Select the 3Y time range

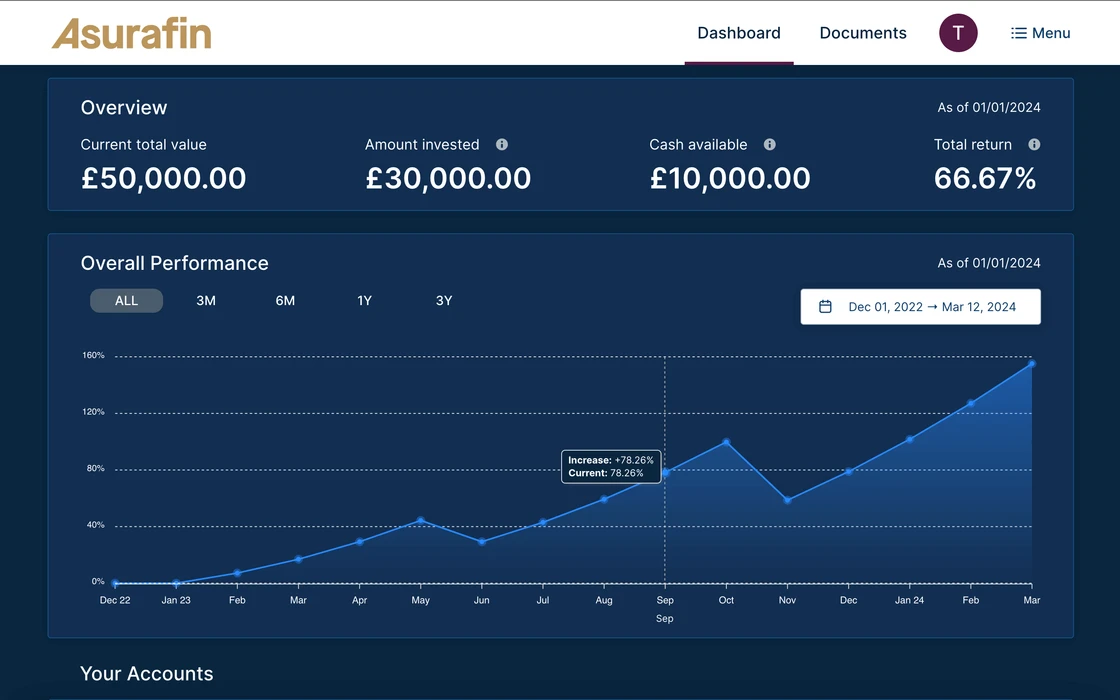tap(444, 301)
